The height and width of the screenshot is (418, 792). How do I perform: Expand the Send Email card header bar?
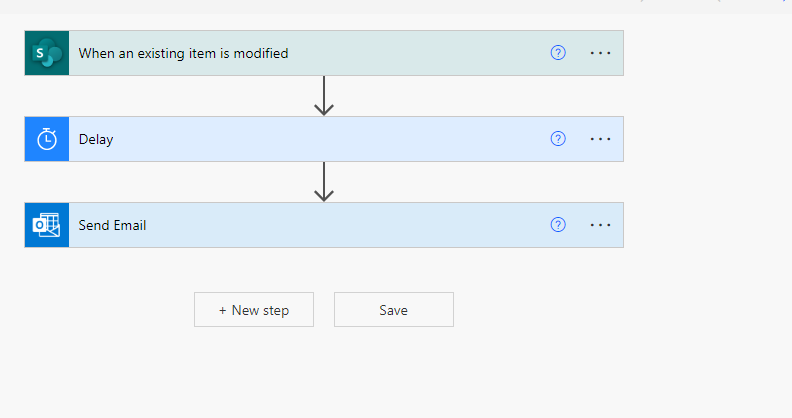coord(324,225)
